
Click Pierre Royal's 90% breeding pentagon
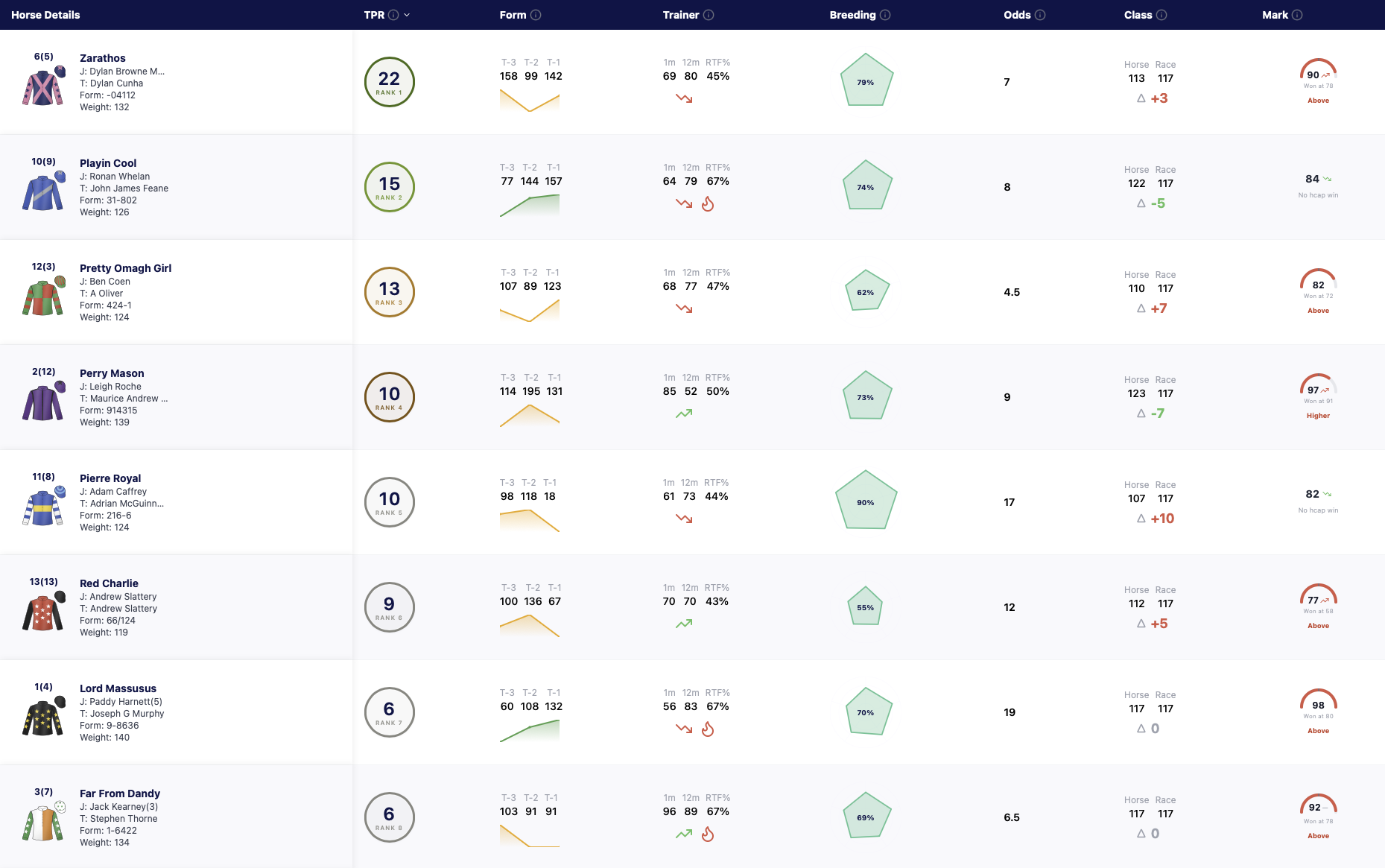[x=866, y=500]
